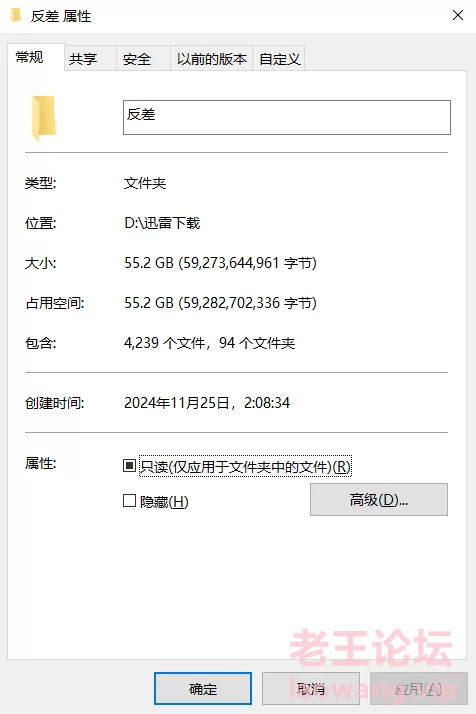Image resolution: width=476 pixels, height=714 pixels.
Task: Close the 反差 属性 dialog
Action: coord(458,15)
